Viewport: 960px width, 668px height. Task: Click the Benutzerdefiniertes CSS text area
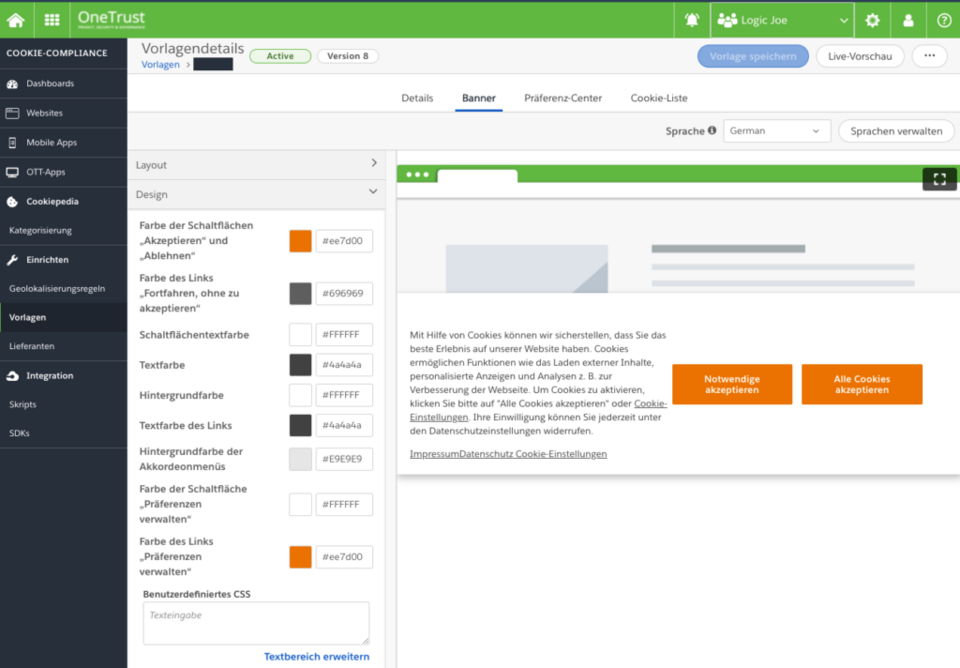[256, 623]
